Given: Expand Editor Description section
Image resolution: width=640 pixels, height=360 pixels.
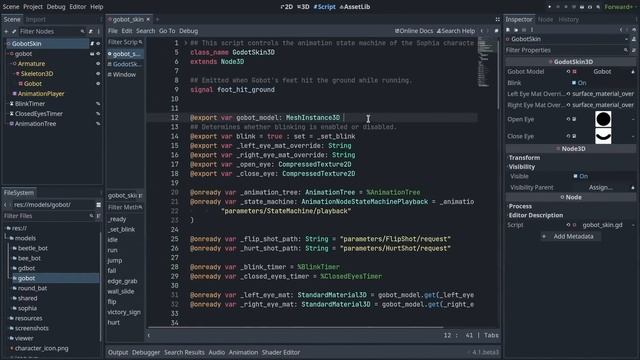Looking at the screenshot, I should pos(535,216).
